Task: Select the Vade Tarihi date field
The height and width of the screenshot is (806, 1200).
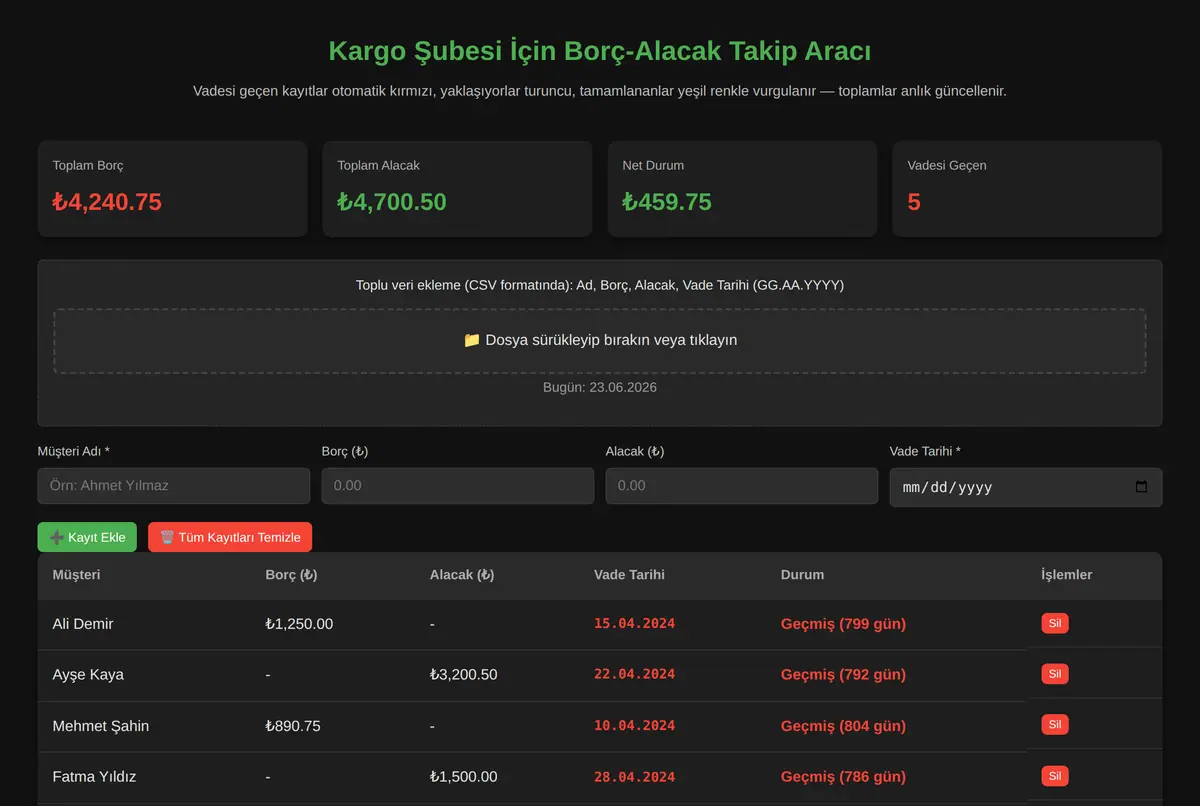Action: pyautogui.click(x=1026, y=488)
